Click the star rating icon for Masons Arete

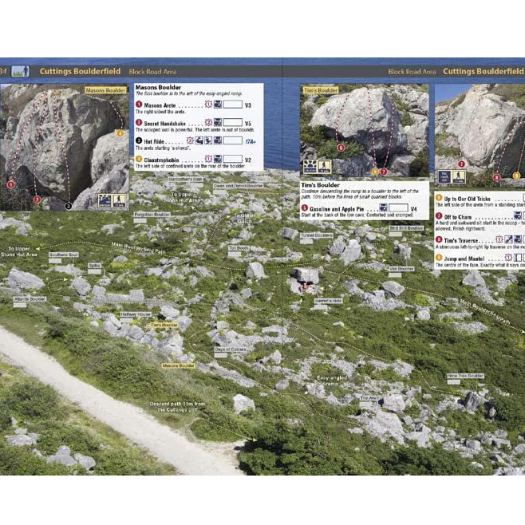[208, 104]
